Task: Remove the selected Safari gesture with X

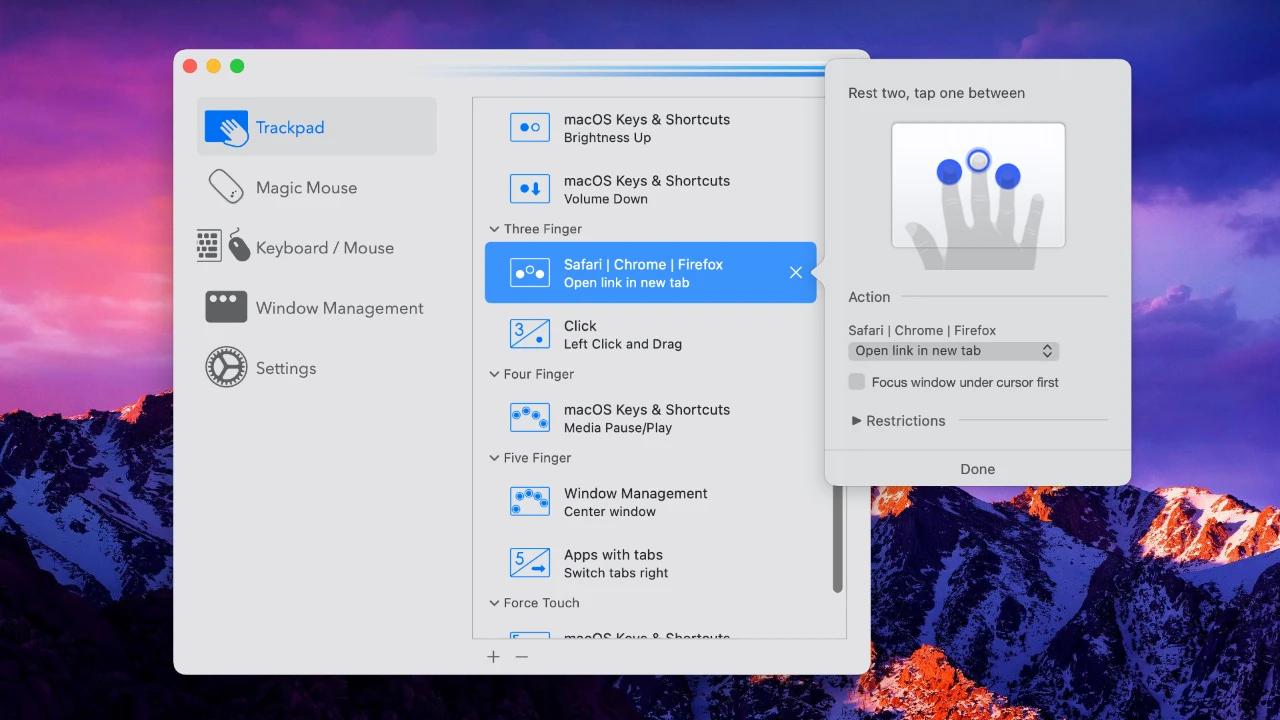Action: tap(796, 273)
